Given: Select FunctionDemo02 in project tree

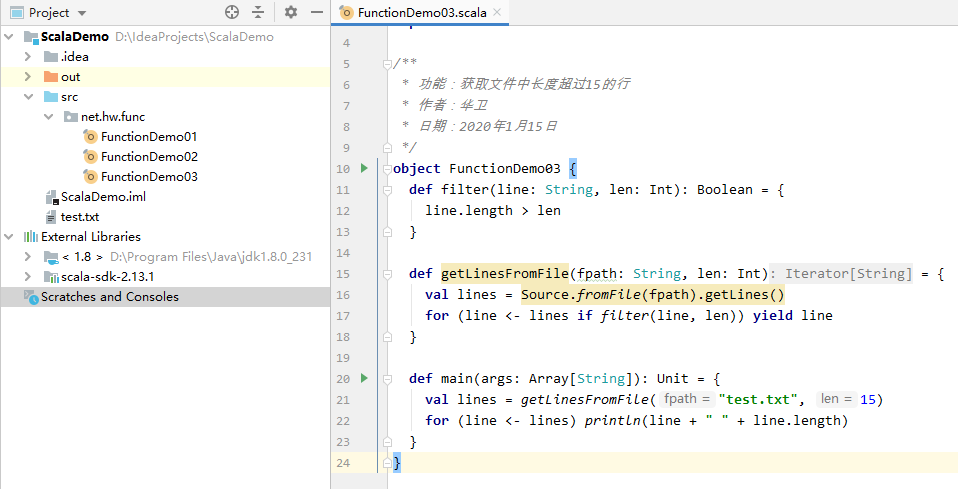Looking at the screenshot, I should [149, 156].
